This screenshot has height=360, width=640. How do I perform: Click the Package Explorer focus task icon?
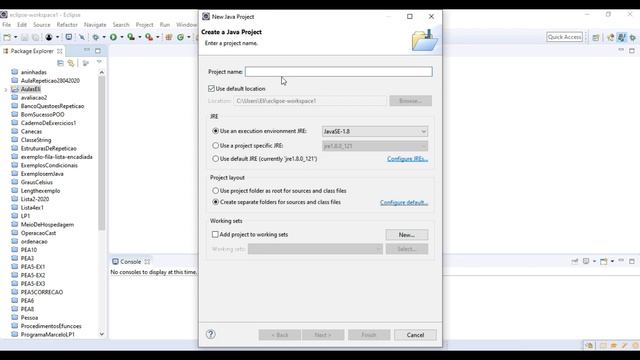coord(85,63)
